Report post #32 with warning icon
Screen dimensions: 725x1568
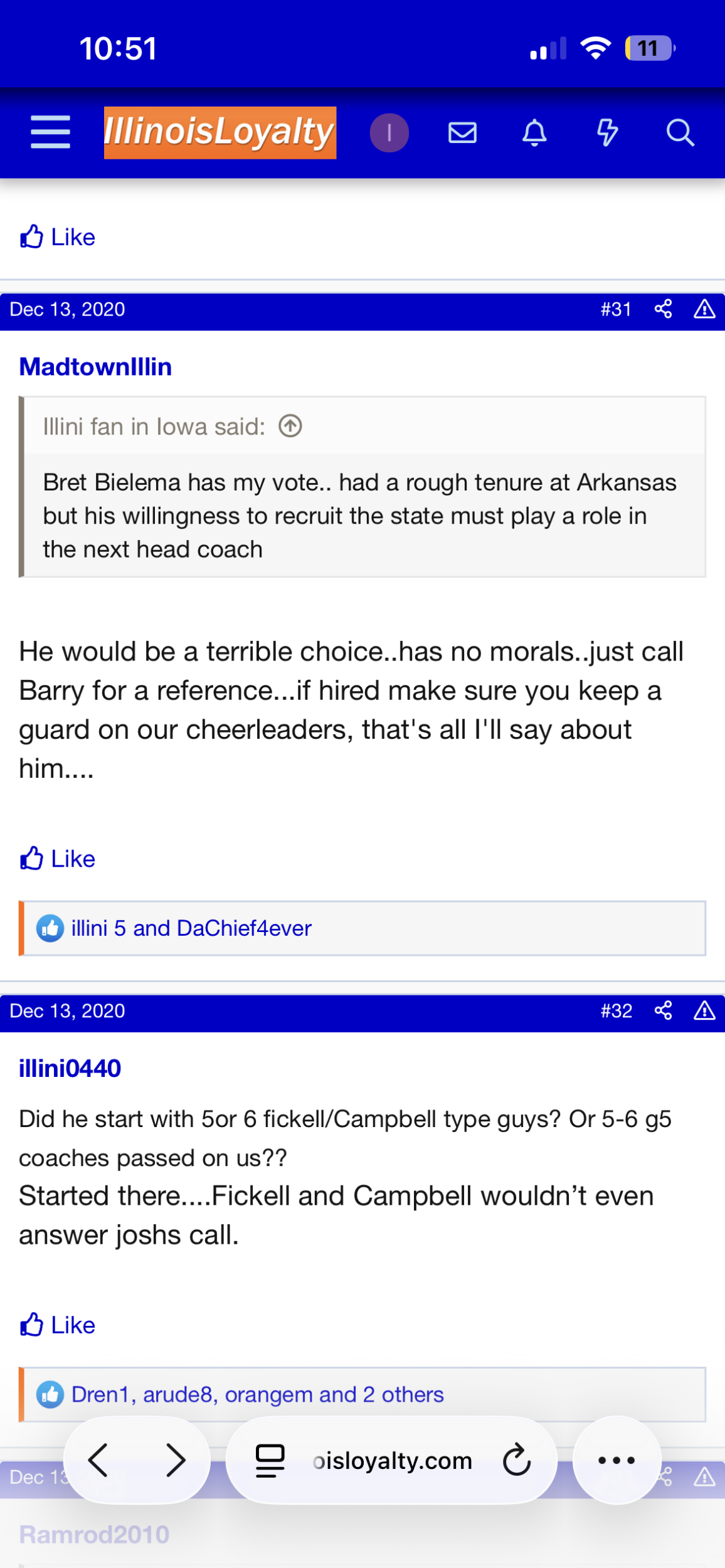coord(704,1010)
